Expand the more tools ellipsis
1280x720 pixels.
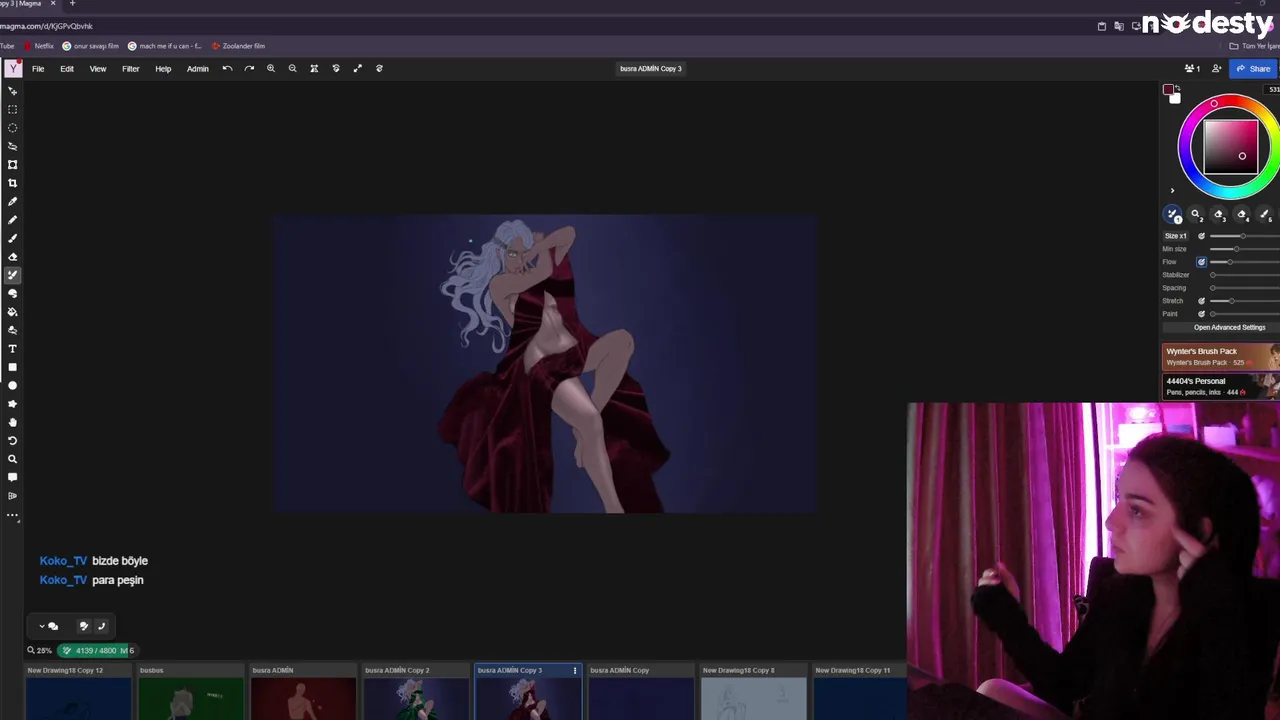pyautogui.click(x=13, y=515)
